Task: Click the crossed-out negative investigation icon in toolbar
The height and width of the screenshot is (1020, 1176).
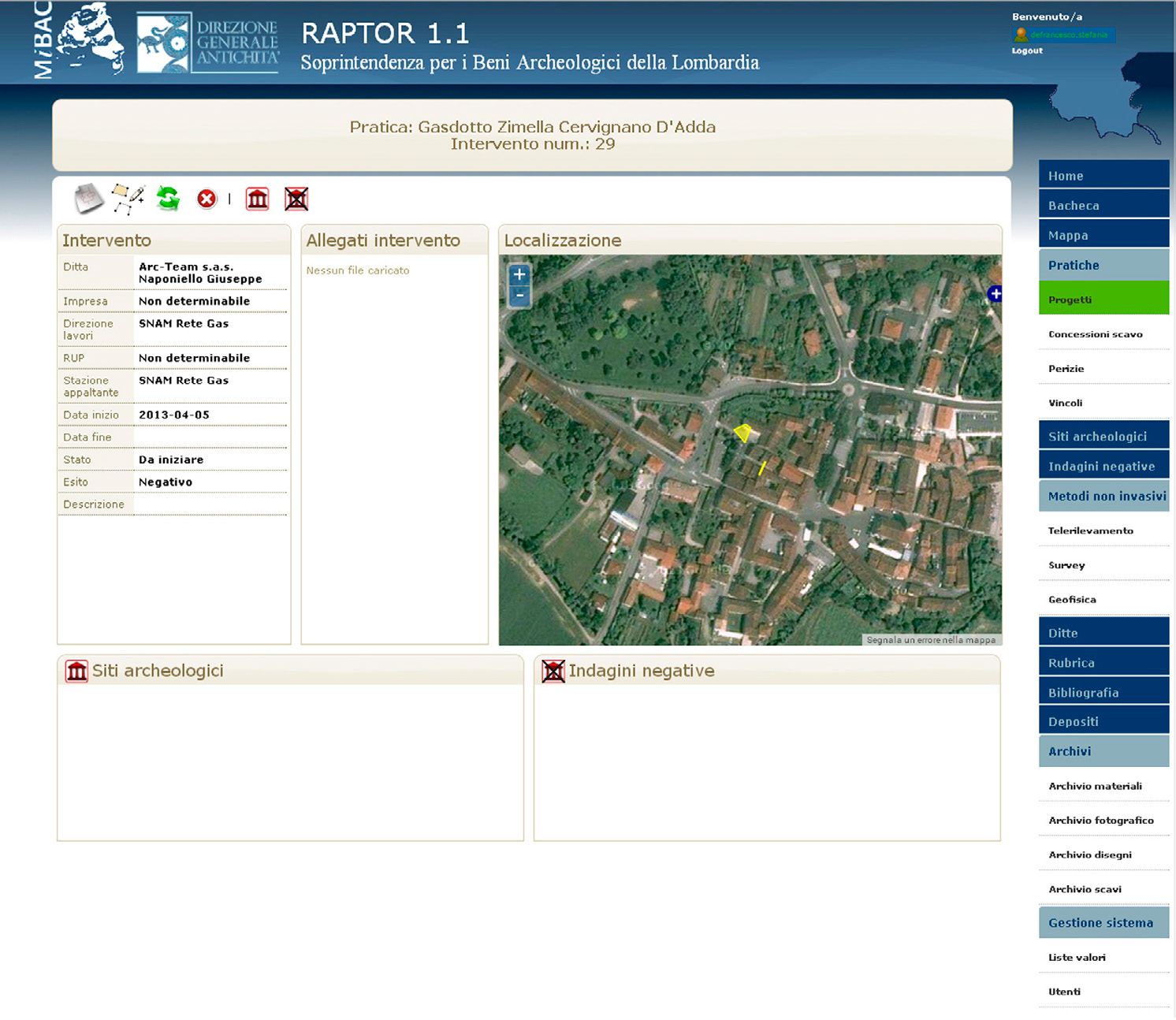Action: pos(296,199)
